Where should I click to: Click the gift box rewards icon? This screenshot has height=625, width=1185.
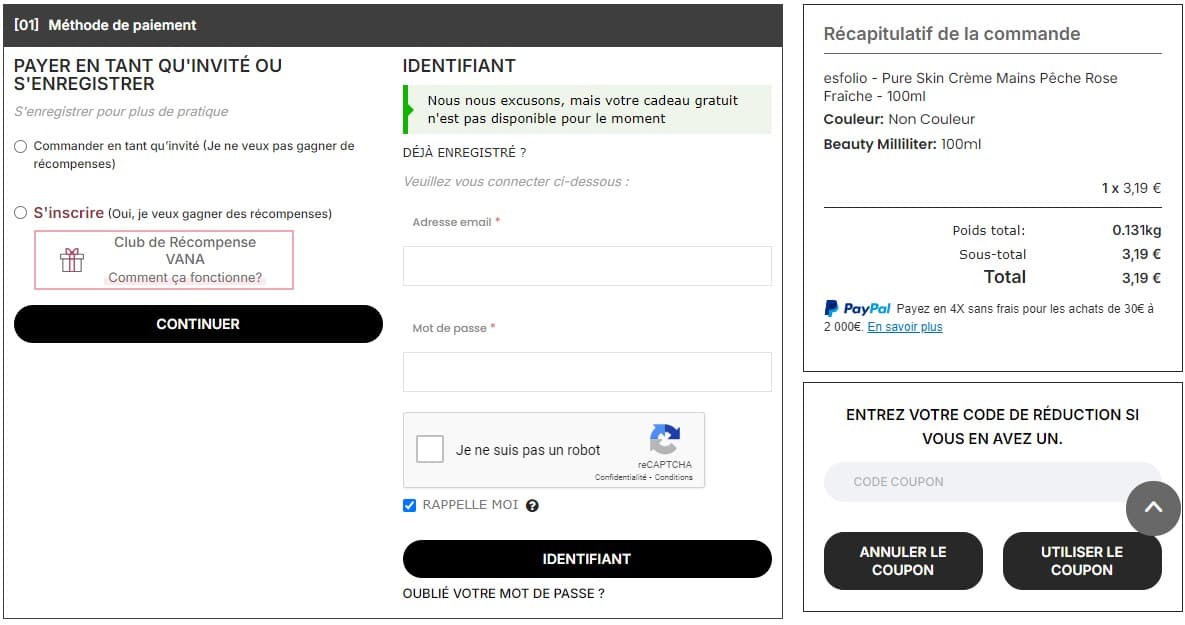(72, 260)
